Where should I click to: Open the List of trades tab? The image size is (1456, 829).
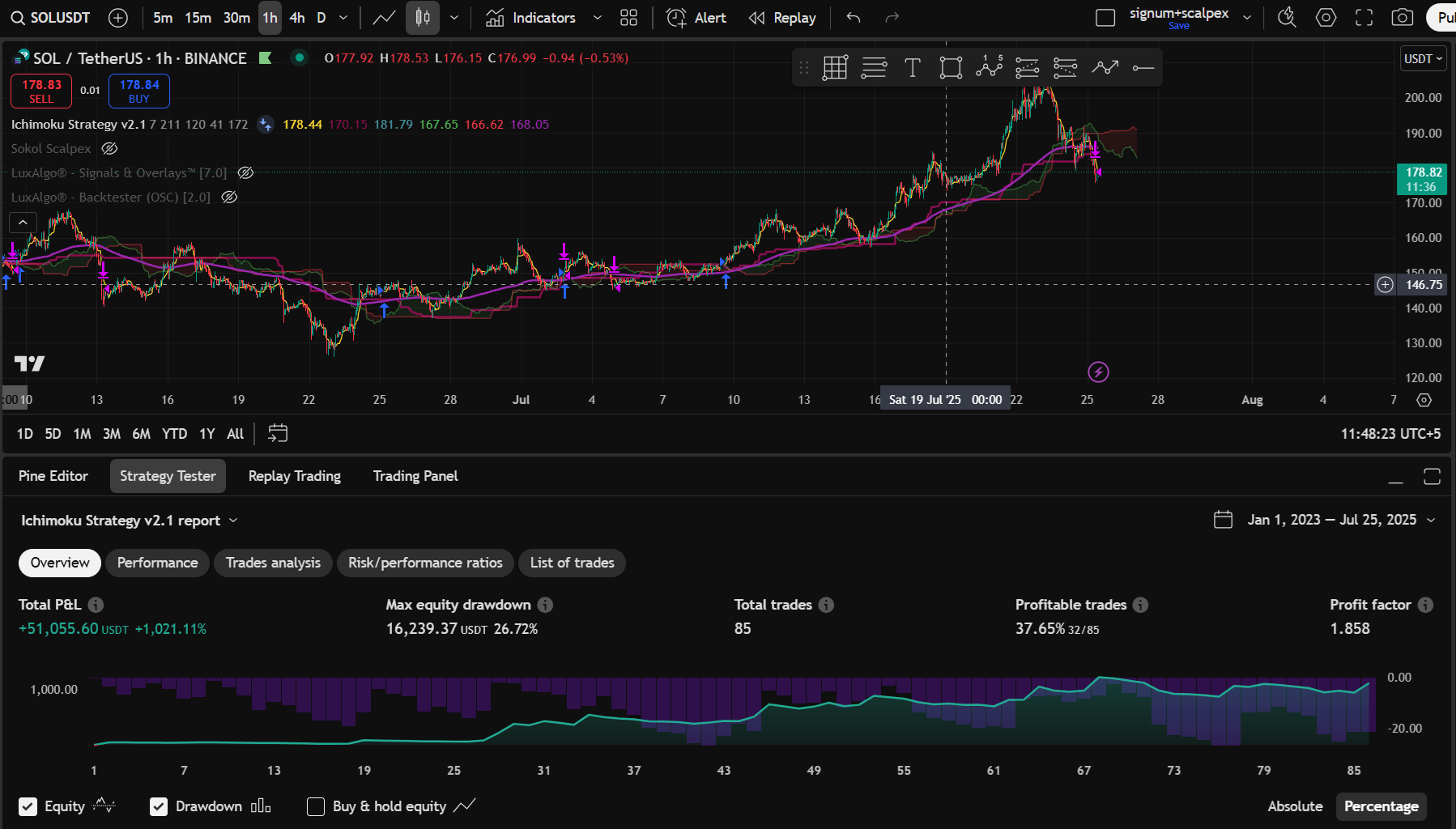click(x=573, y=563)
